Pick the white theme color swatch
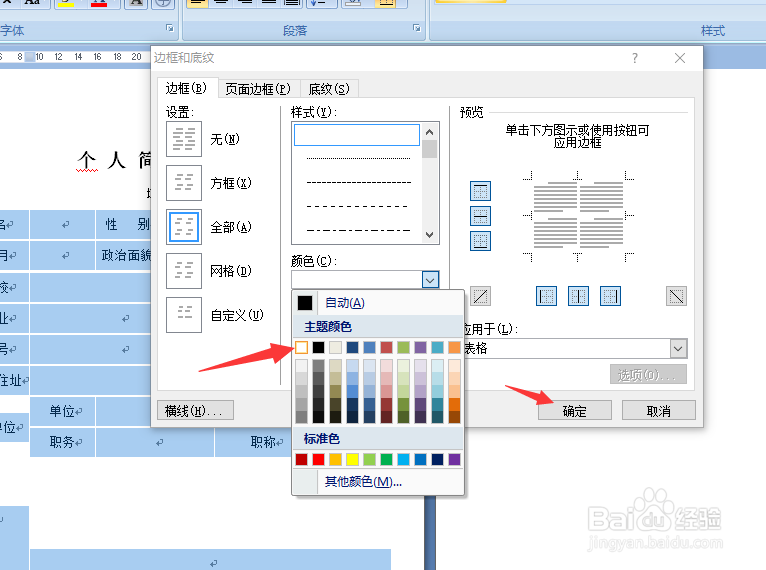The height and width of the screenshot is (570, 766). tap(301, 347)
